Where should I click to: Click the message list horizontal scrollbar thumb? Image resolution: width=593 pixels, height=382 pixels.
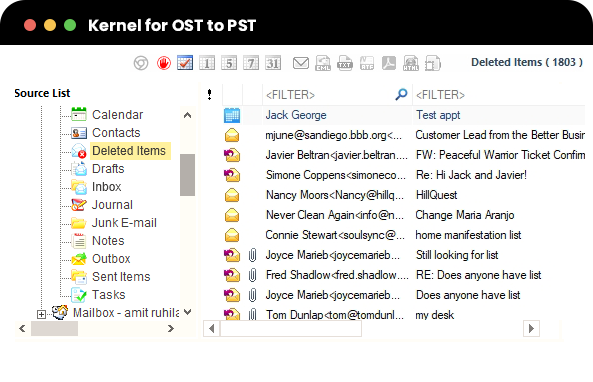pyautogui.click(x=291, y=328)
